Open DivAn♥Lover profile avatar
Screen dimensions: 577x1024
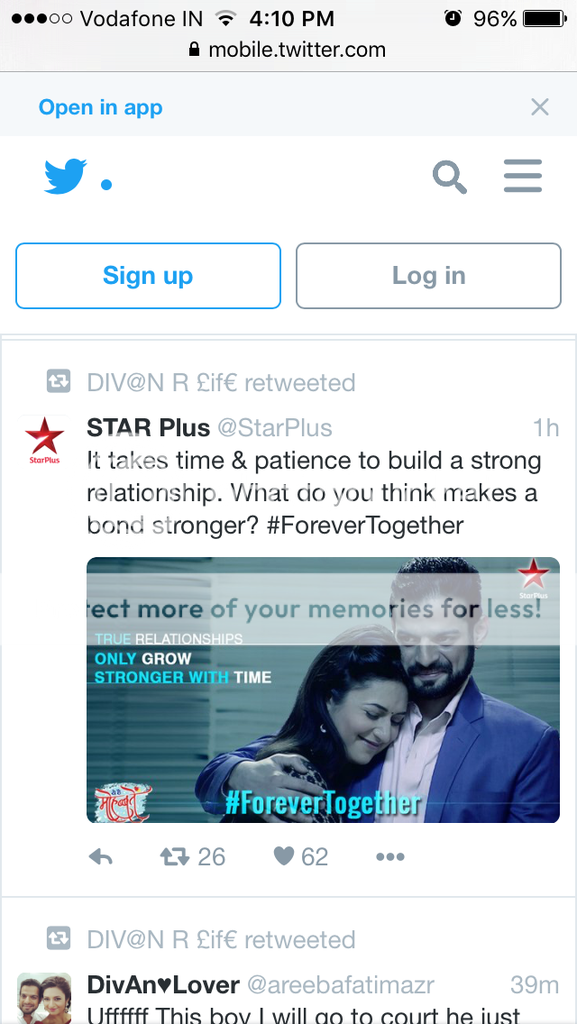[44, 999]
